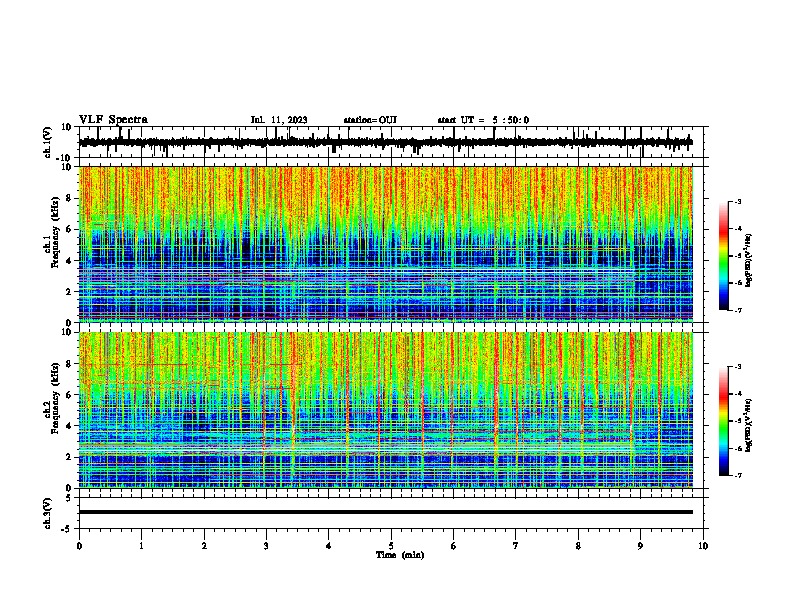
Task: Click the "station=OUI" header label
Action: [370, 120]
